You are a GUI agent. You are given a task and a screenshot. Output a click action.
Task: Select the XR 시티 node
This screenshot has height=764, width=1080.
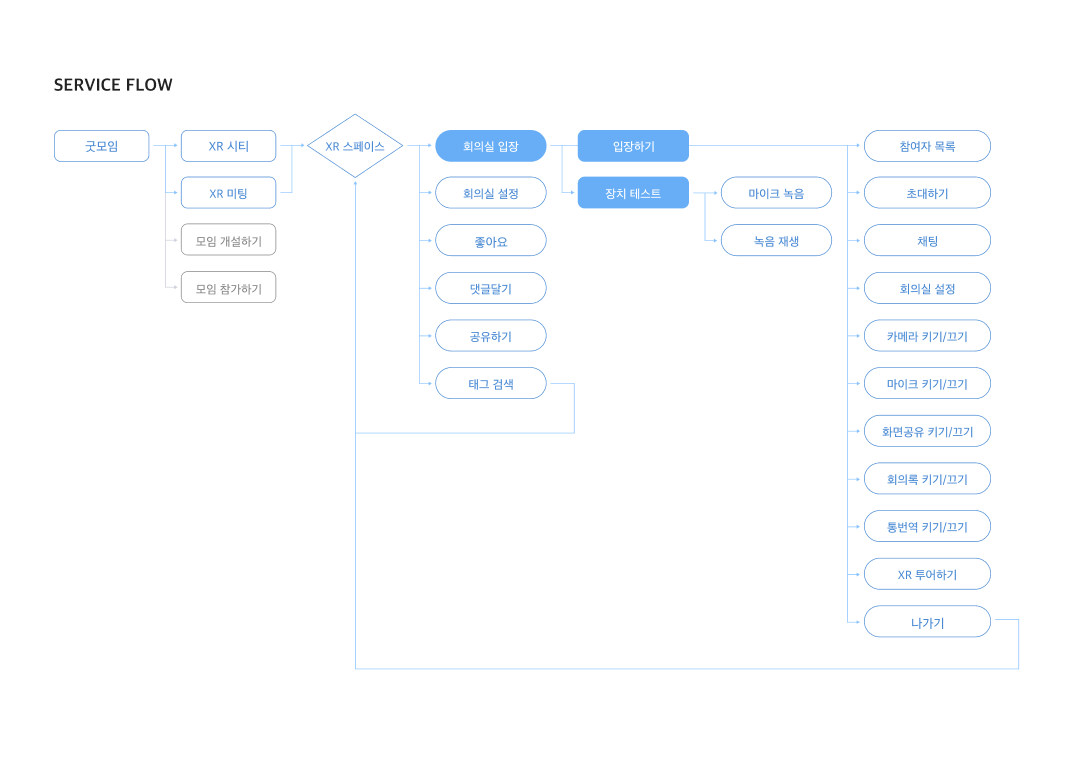(x=228, y=146)
